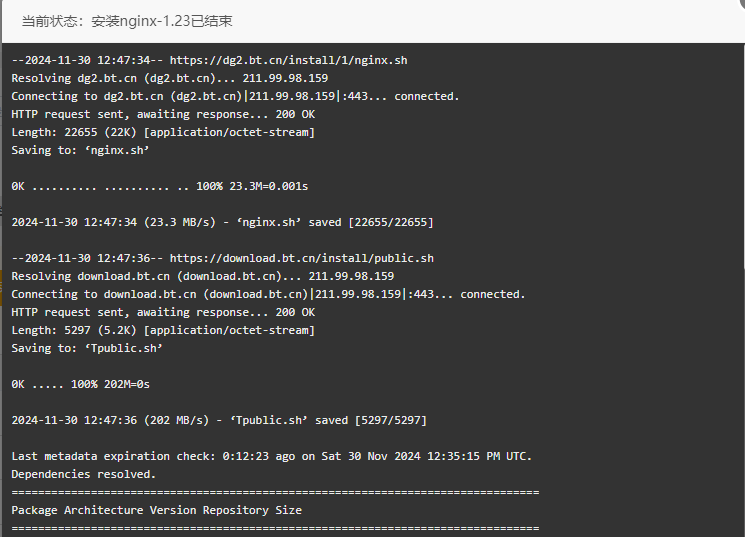The image size is (745, 537).
Task: Click "Saving to: 'Tpublic.sh'" line
Action: pyautogui.click(x=87, y=349)
